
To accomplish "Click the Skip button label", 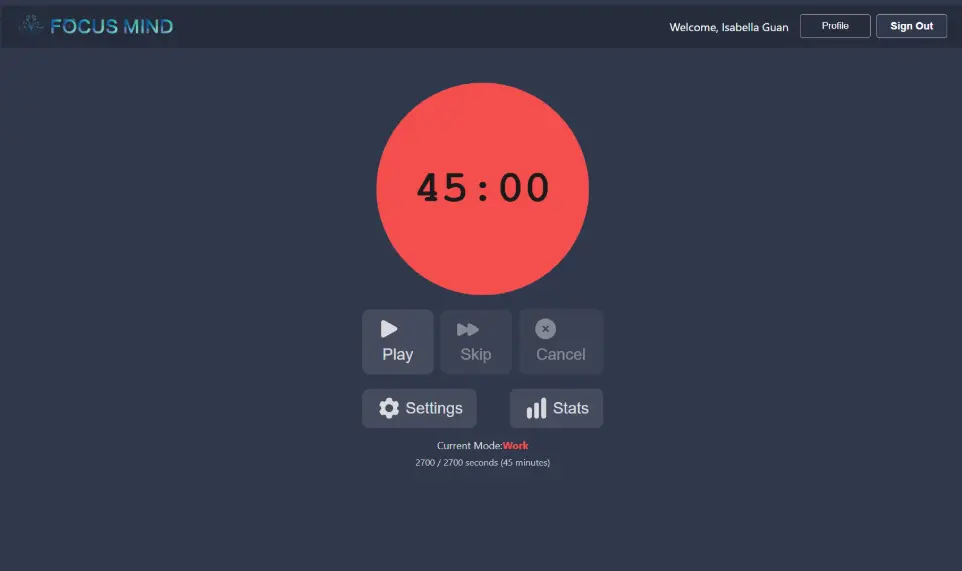I will 476,354.
